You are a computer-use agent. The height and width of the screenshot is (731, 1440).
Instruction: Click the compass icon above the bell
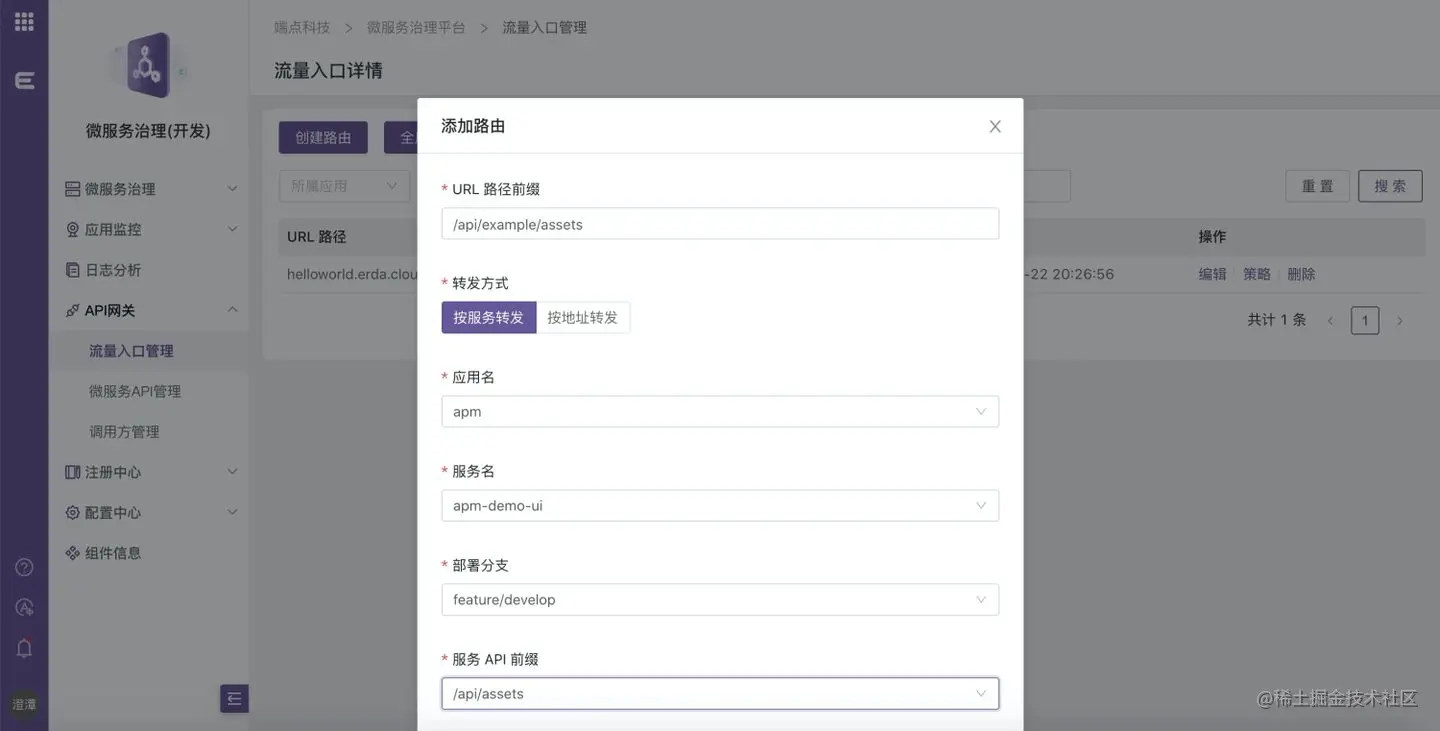pyautogui.click(x=24, y=607)
